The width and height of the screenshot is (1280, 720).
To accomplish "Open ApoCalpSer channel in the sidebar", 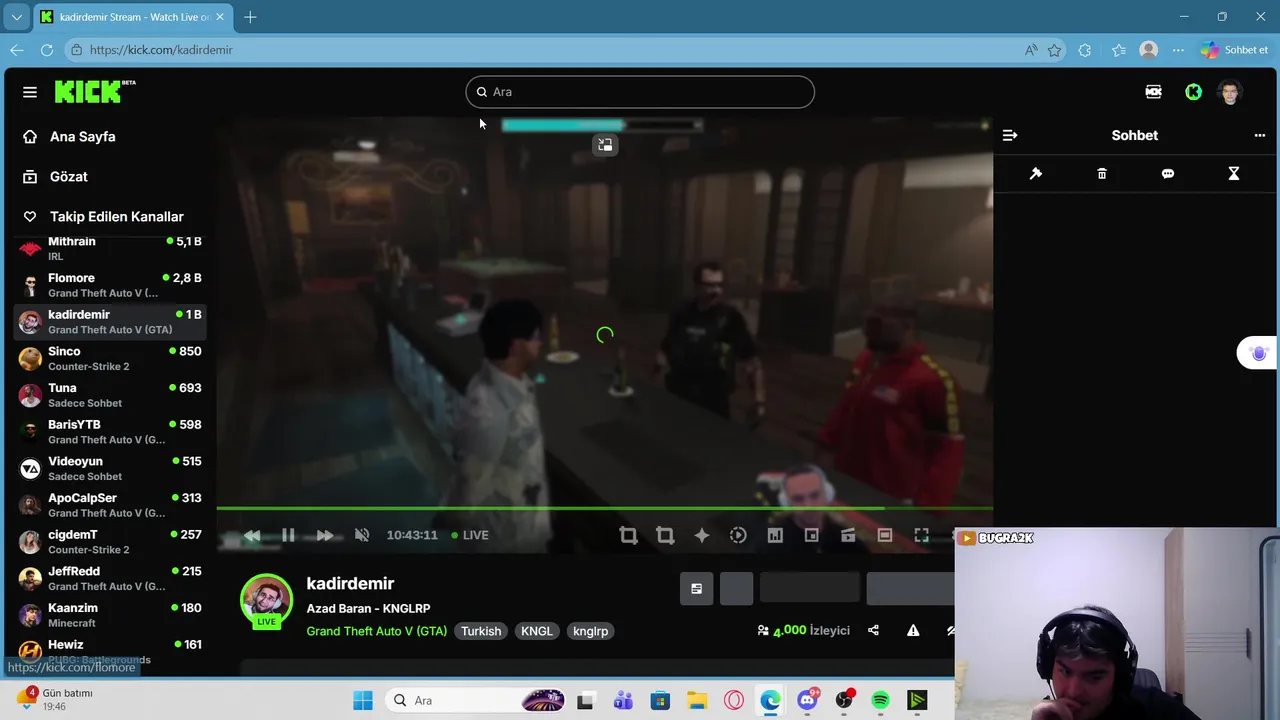I will tap(110, 505).
